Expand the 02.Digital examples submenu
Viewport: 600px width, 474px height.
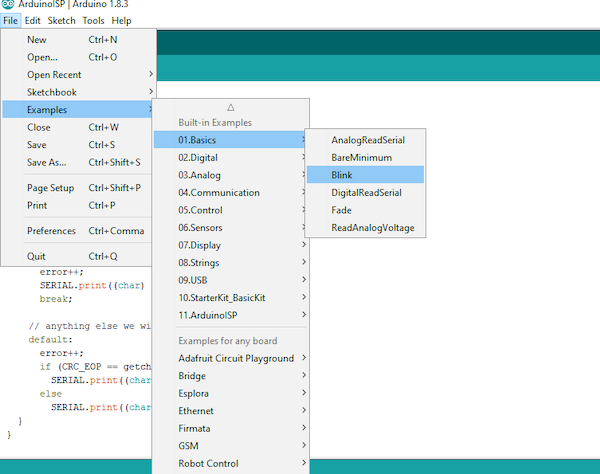tap(198, 158)
